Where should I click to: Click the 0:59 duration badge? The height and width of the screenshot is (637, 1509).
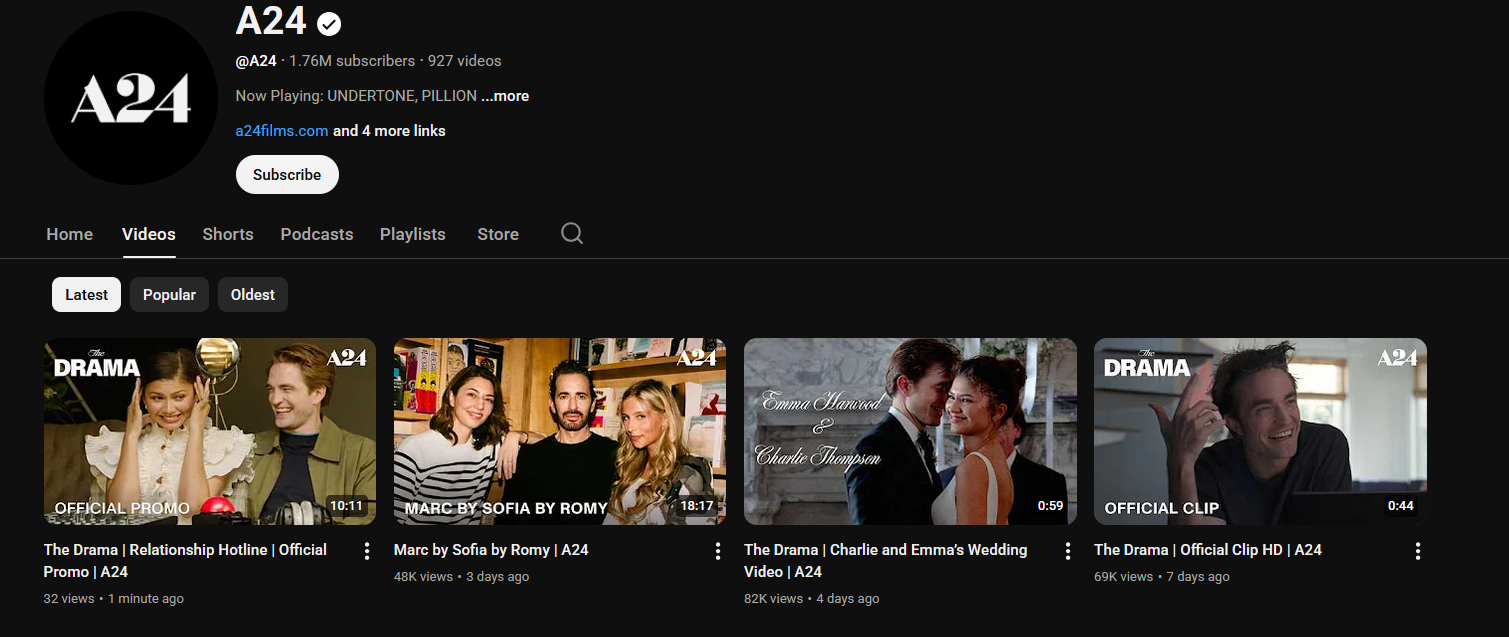pos(1050,506)
